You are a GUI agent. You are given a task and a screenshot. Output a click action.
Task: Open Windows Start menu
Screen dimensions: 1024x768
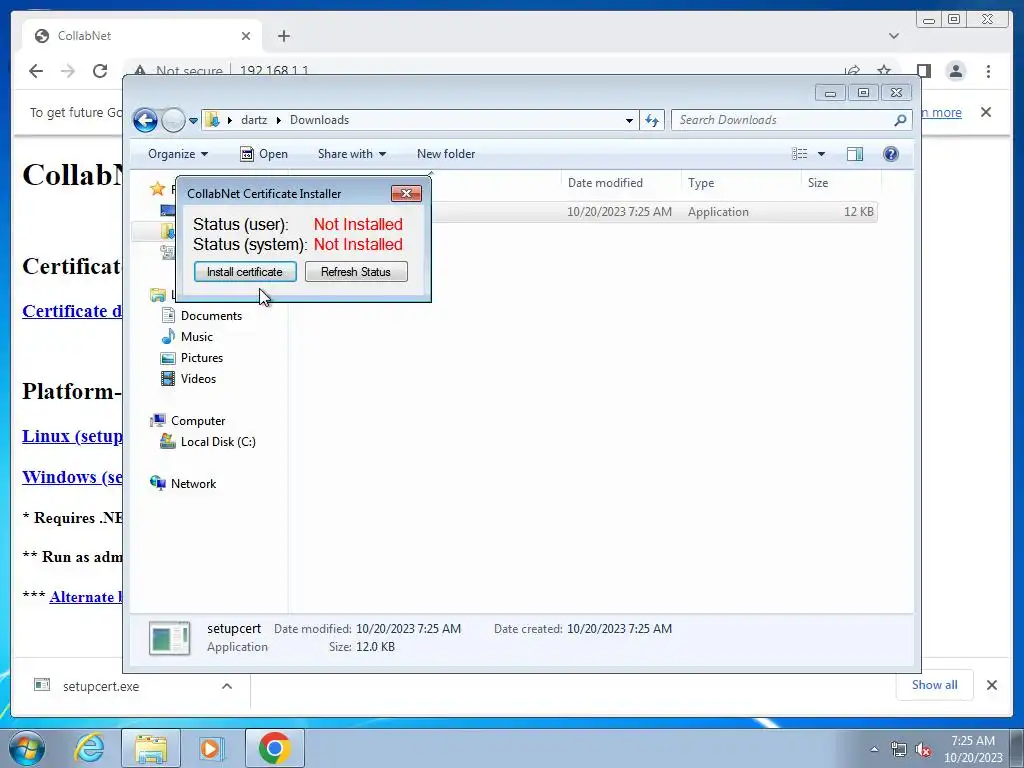coord(27,748)
